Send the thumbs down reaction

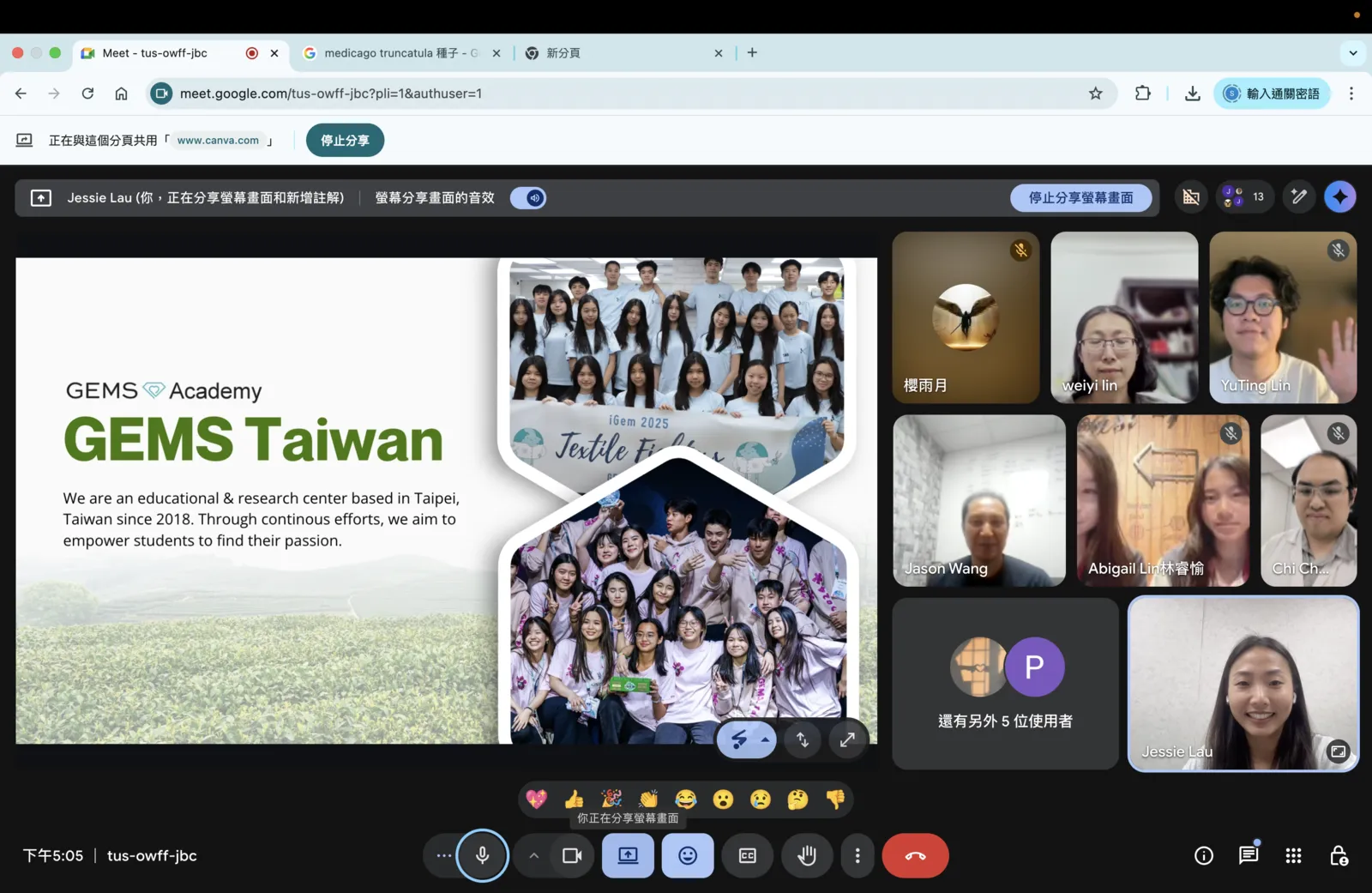click(835, 799)
